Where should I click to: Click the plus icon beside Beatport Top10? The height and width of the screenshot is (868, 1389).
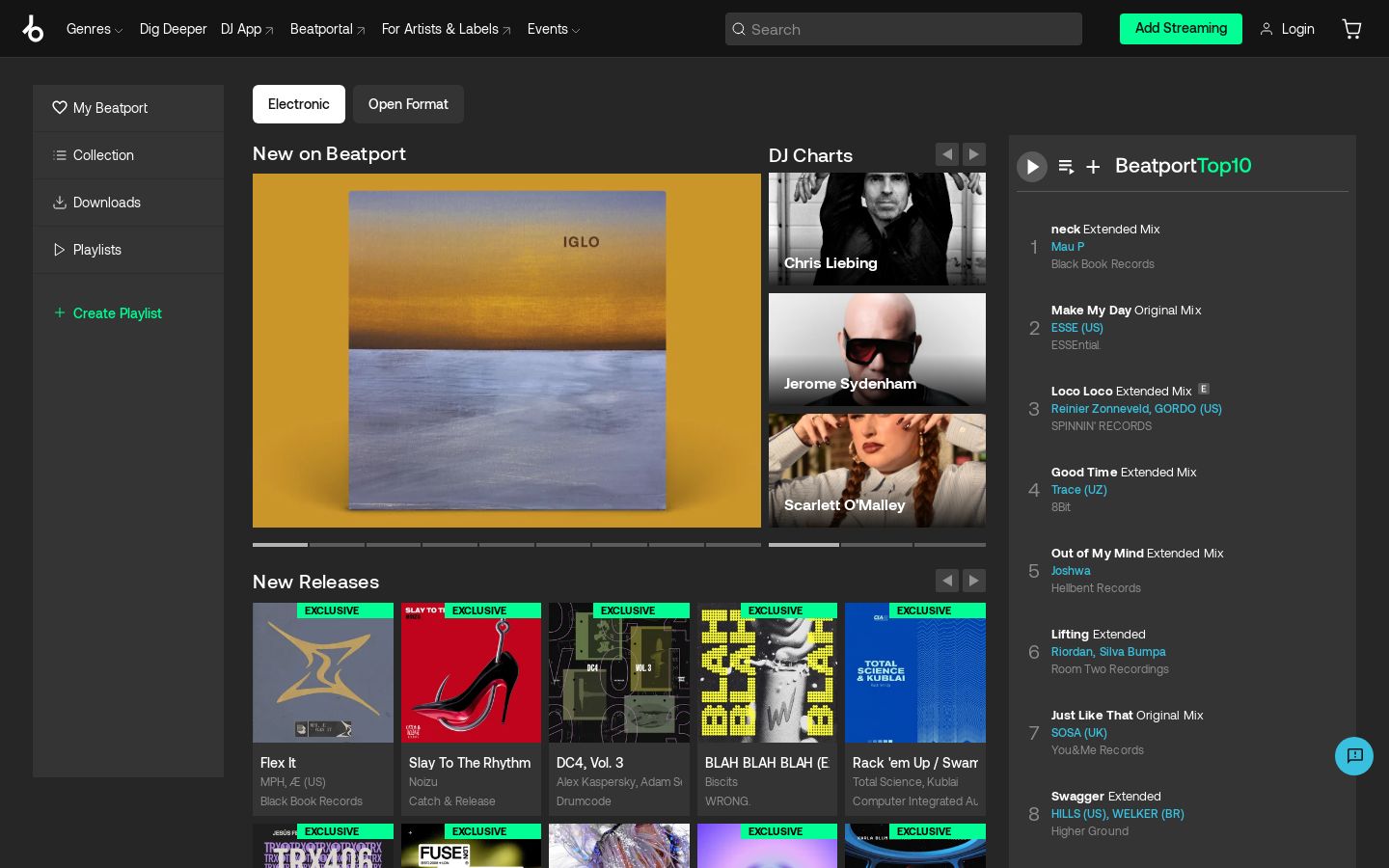tap(1093, 167)
